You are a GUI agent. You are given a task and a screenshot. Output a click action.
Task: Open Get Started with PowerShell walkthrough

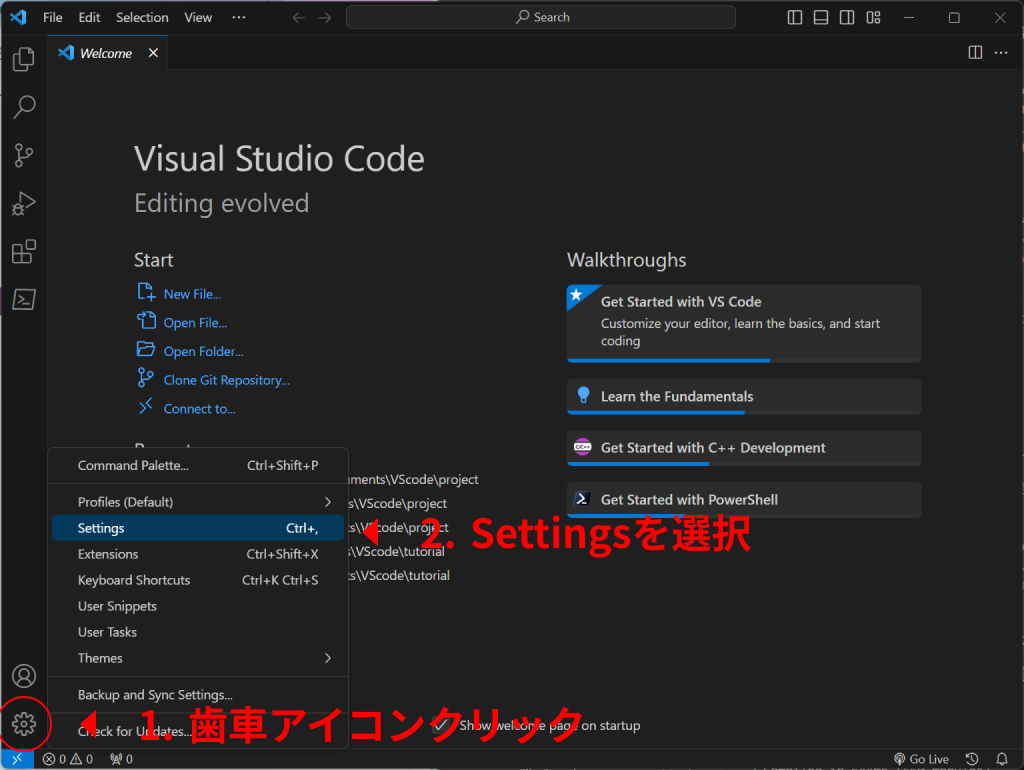(x=744, y=500)
